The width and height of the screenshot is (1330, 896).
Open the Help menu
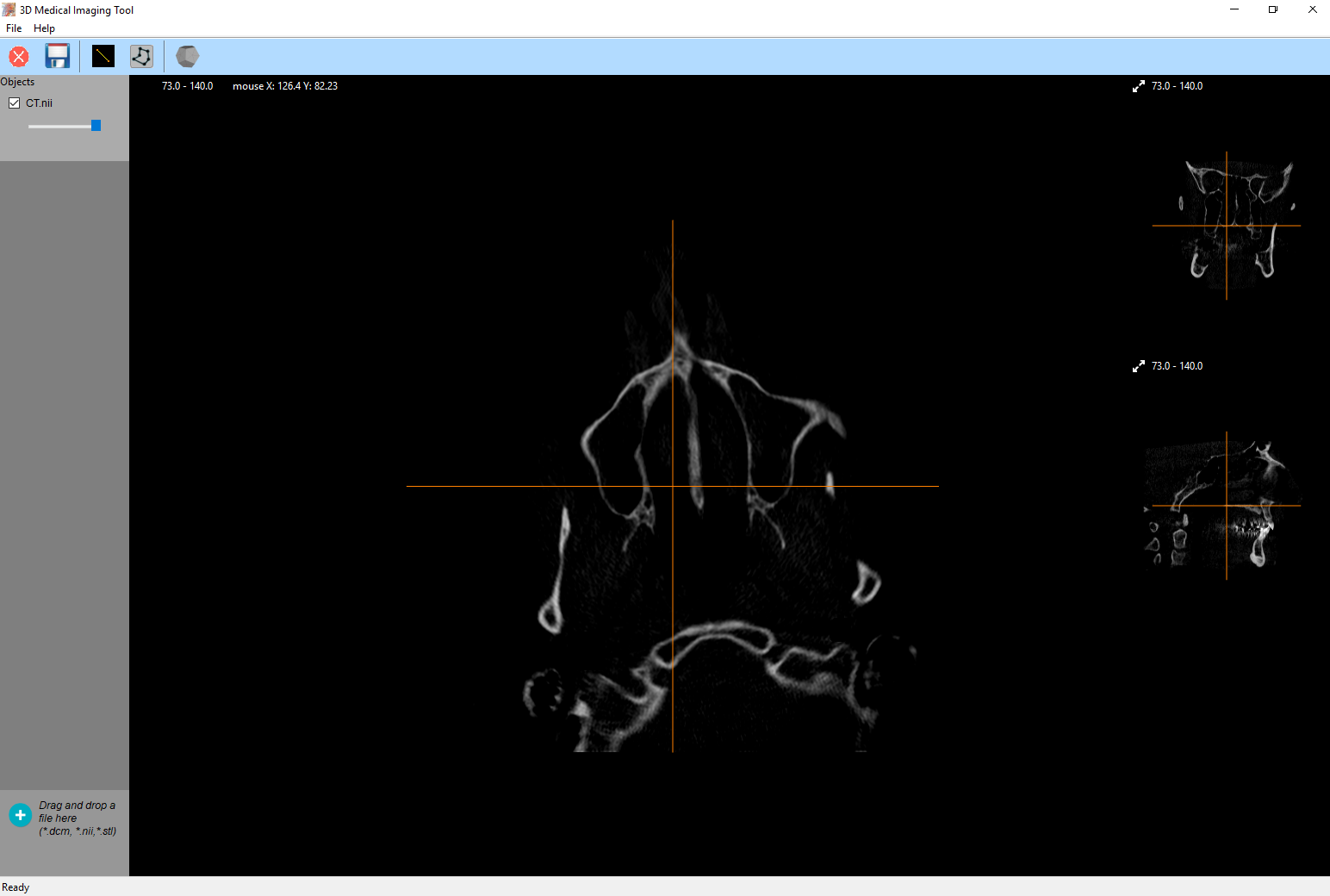tap(44, 28)
